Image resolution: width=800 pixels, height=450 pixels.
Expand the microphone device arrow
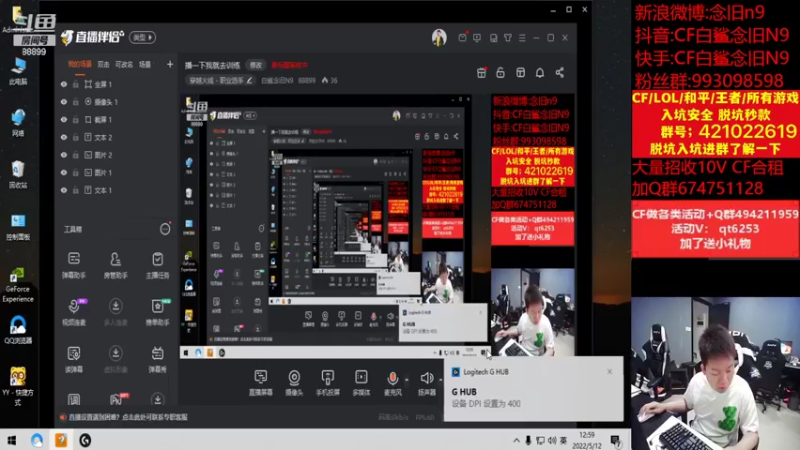407,380
